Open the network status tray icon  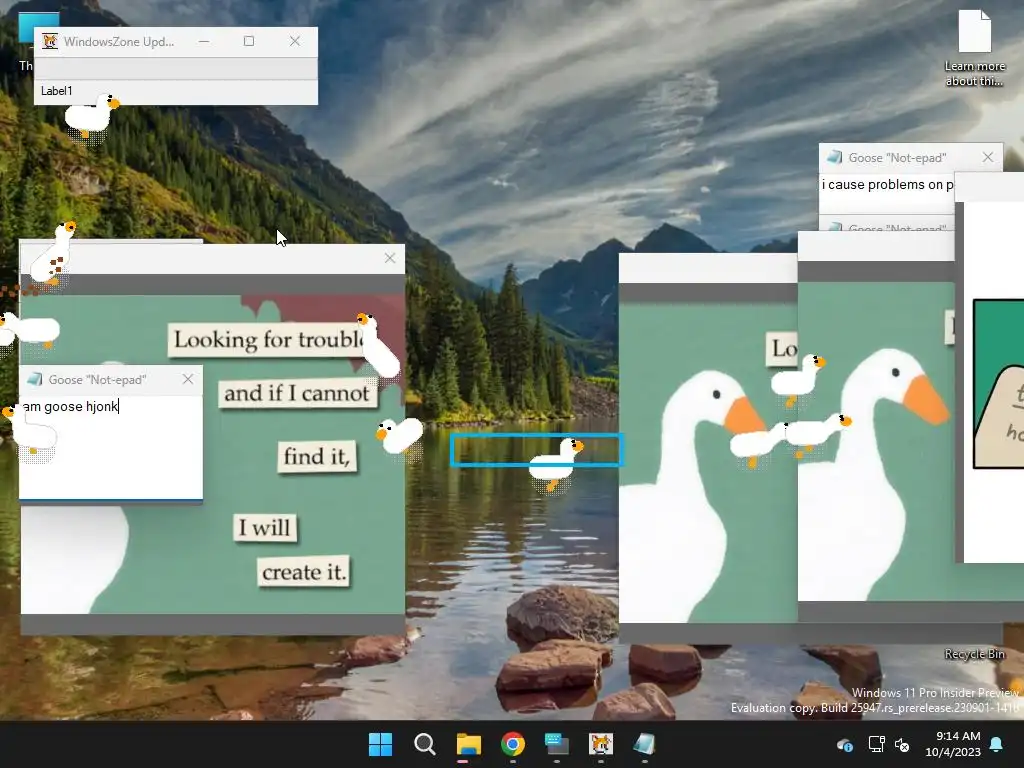(x=876, y=744)
